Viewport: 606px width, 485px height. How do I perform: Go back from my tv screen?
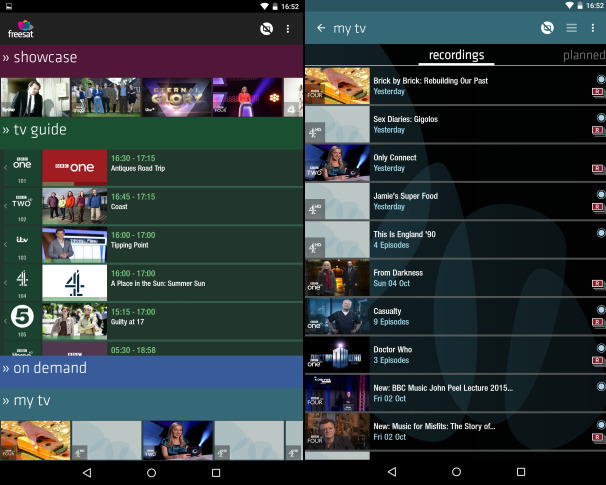click(x=321, y=28)
